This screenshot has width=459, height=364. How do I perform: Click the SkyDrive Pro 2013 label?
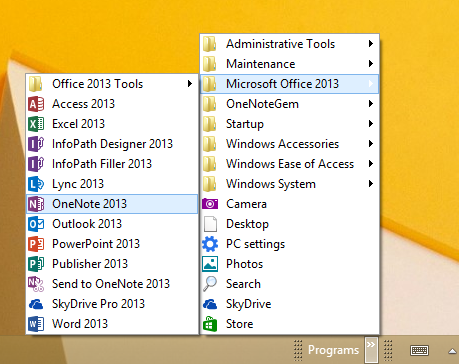[x=99, y=304]
